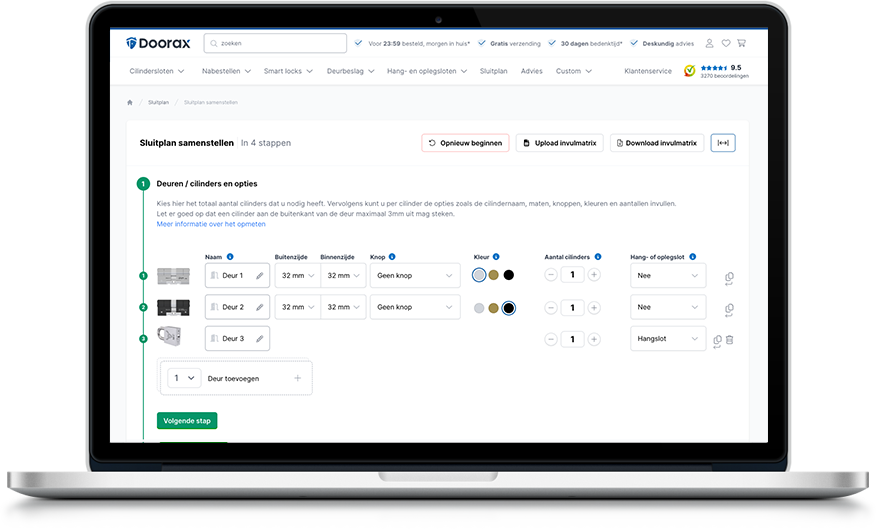This screenshot has width=876, height=529.
Task: Delete the Deur 3 row with trash icon
Action: coord(730,339)
